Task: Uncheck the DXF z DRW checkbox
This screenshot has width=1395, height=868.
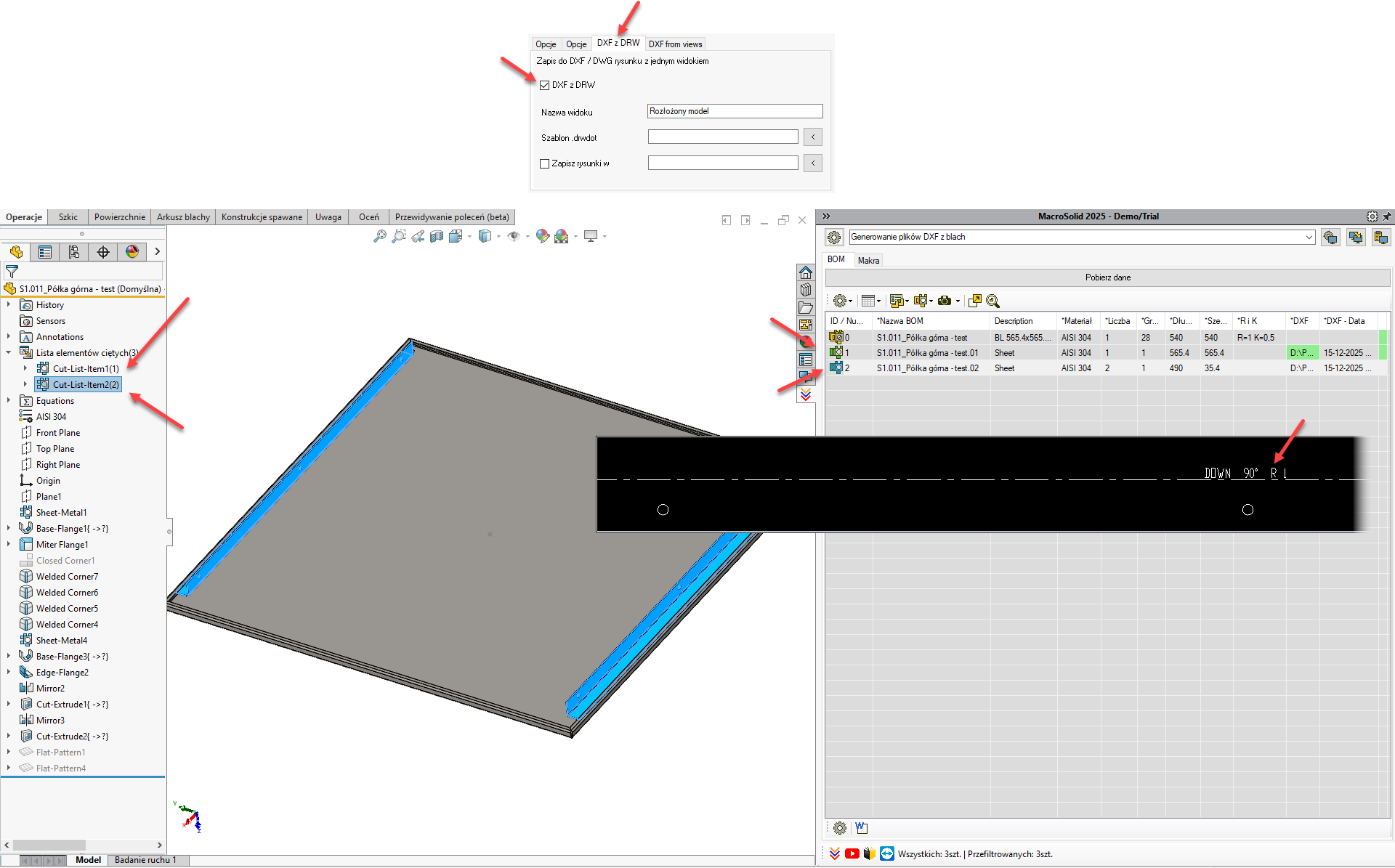Action: click(545, 86)
